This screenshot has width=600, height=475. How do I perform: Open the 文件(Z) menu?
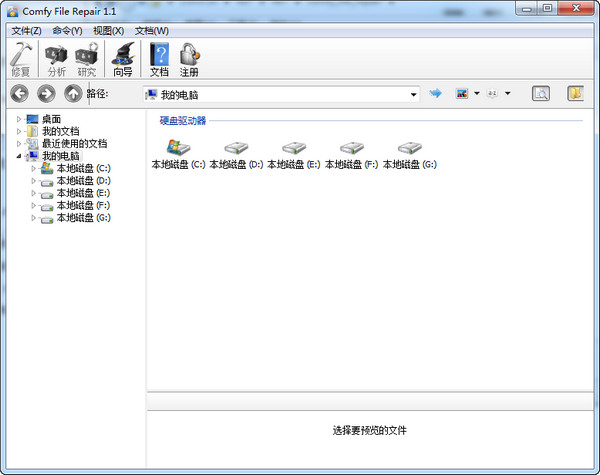tap(26, 31)
